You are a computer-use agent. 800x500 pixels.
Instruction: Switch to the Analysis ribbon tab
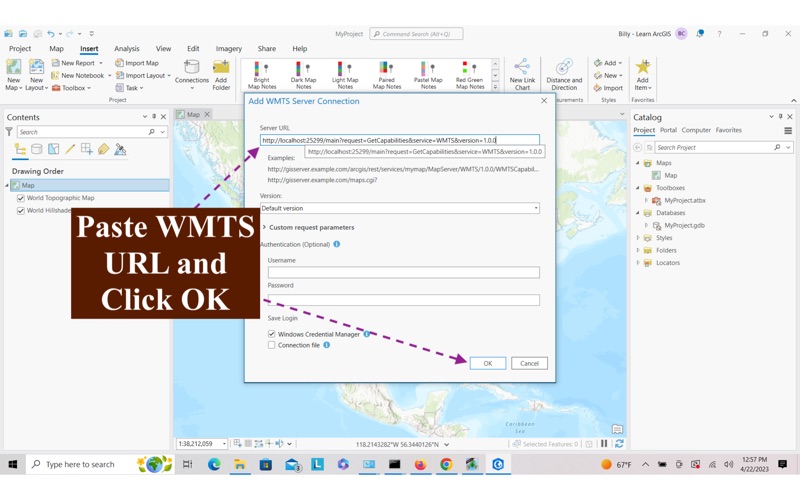point(127,48)
